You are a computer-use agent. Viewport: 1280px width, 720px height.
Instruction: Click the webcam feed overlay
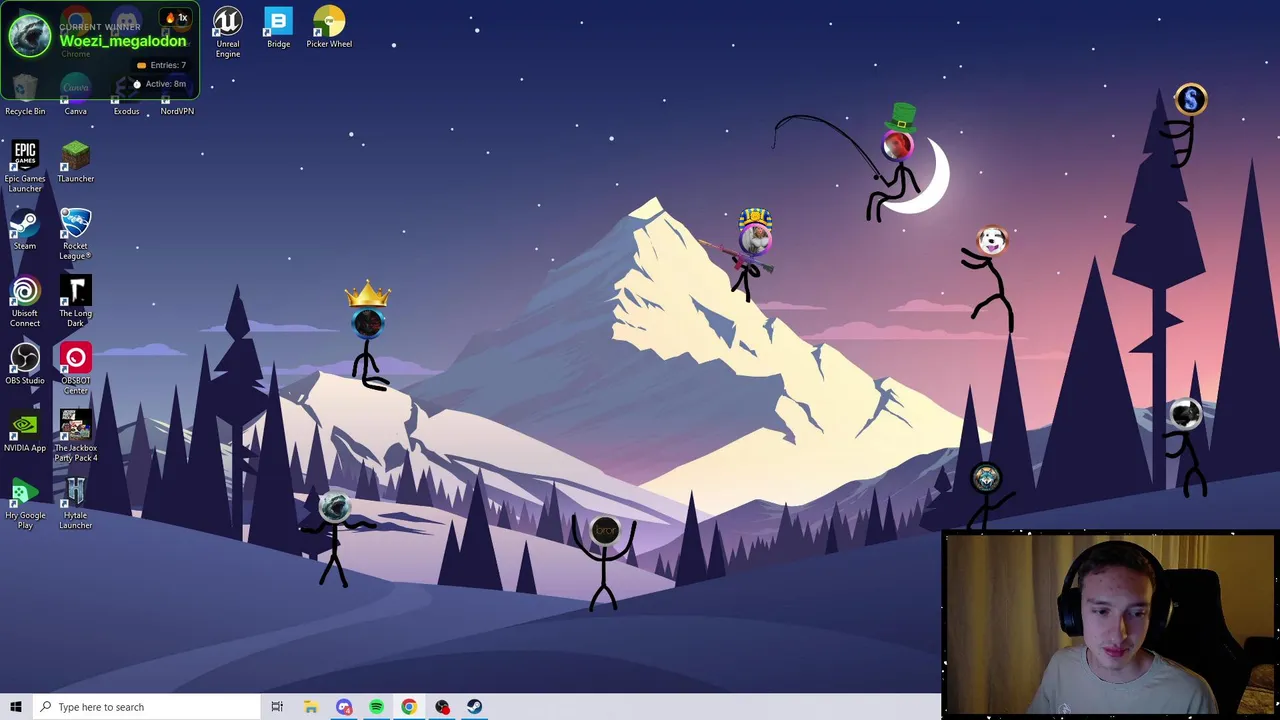click(1110, 624)
